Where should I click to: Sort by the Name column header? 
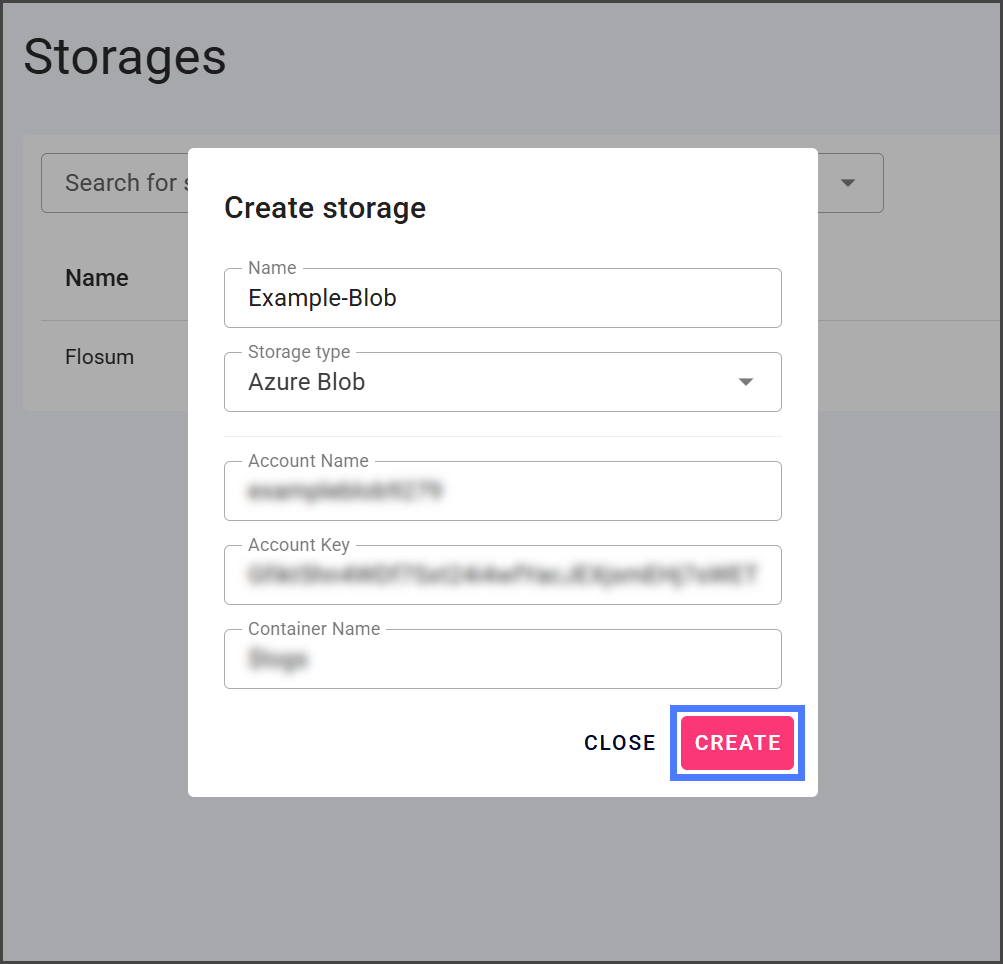97,278
